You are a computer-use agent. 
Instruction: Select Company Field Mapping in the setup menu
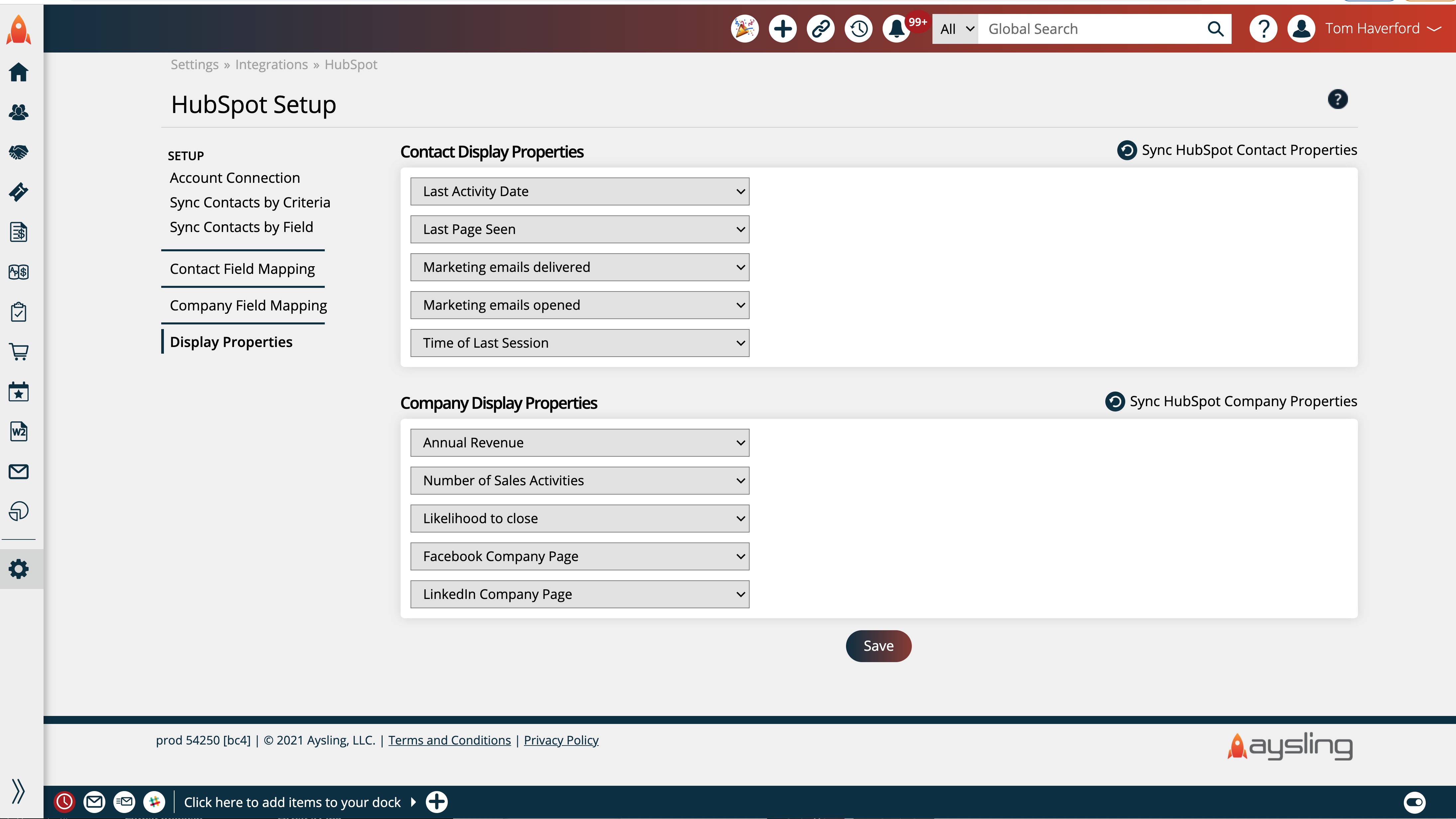click(x=248, y=305)
